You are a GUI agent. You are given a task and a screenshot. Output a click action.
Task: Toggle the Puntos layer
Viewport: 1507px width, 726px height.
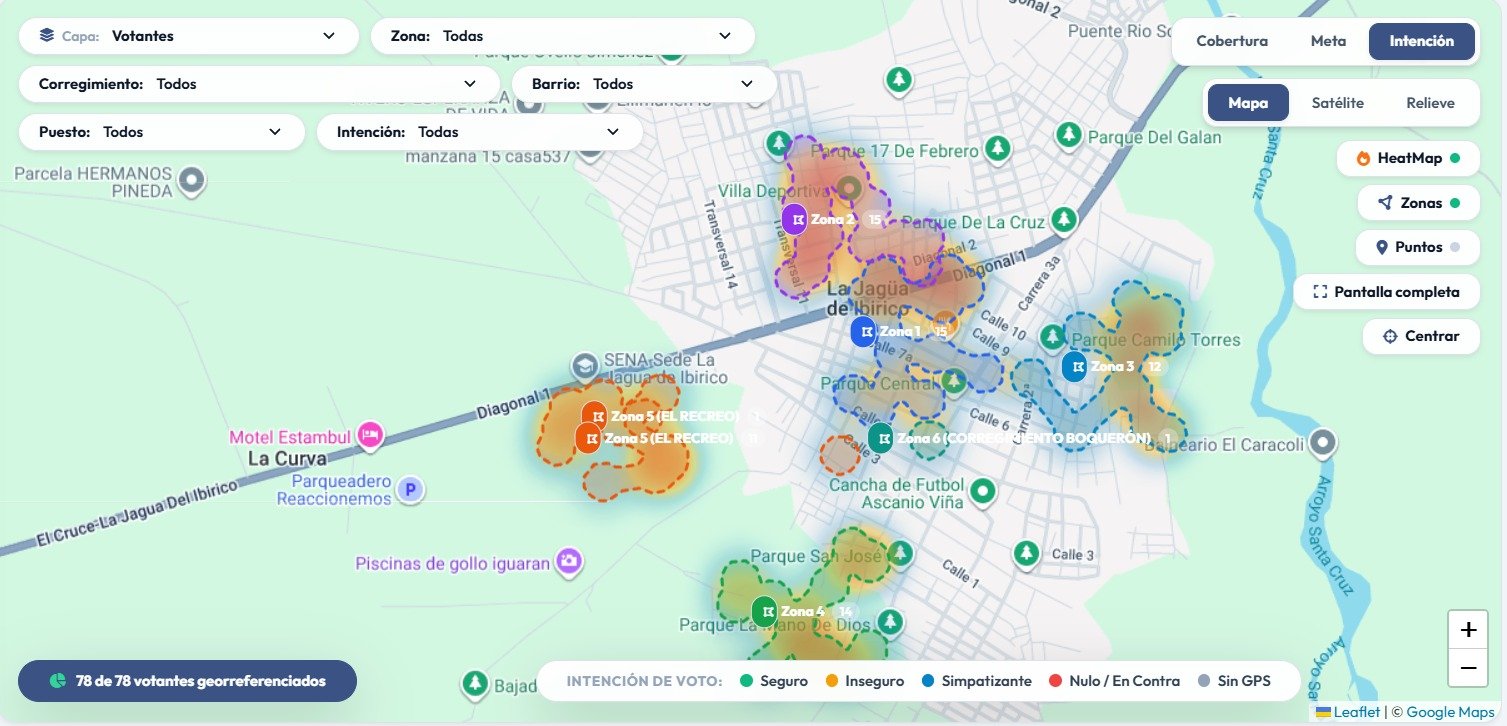[1417, 247]
